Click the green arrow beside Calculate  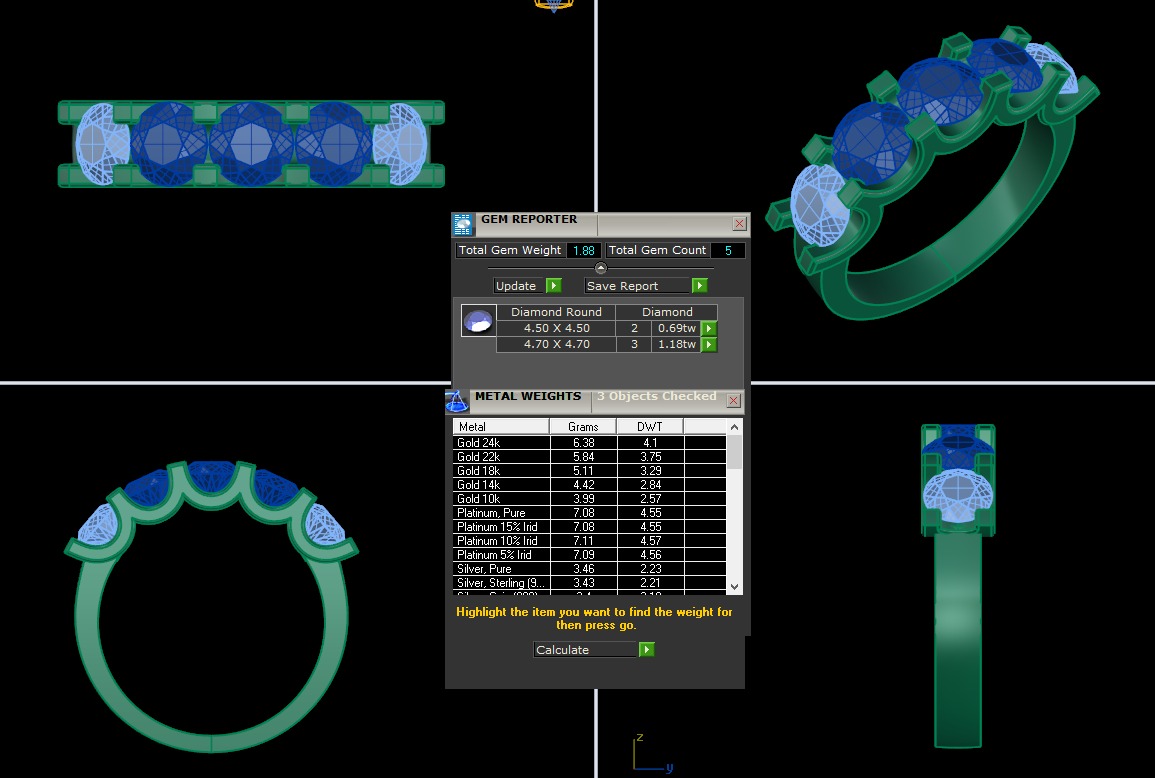pyautogui.click(x=647, y=650)
